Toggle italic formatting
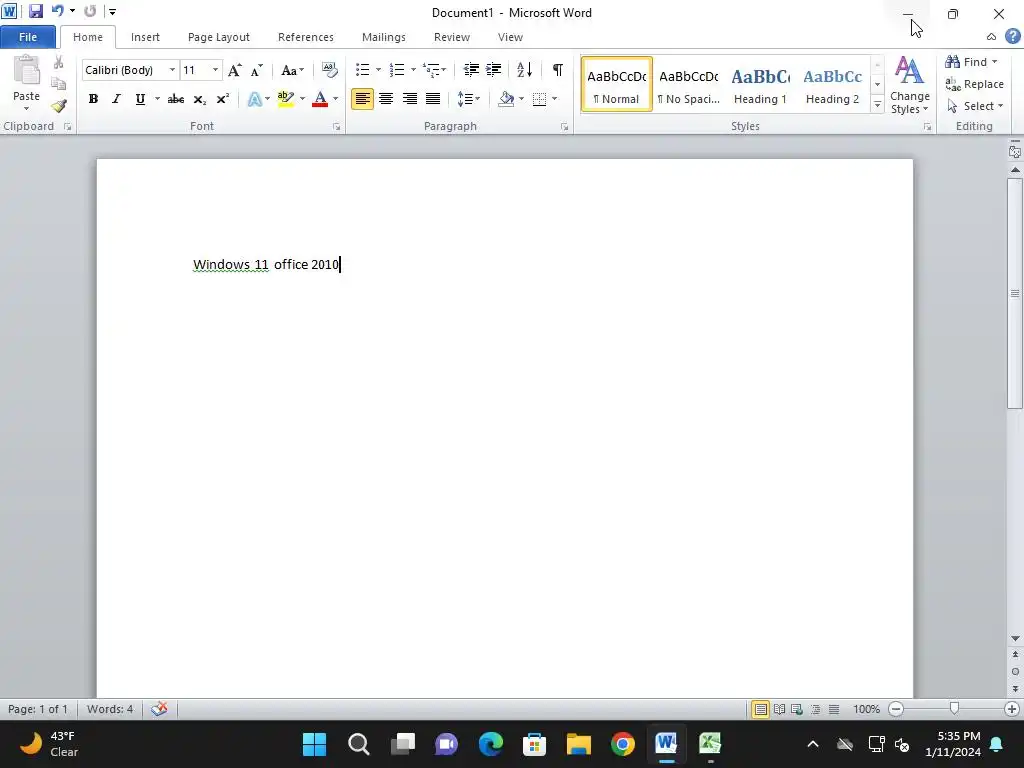This screenshot has width=1024, height=768. coord(116,99)
